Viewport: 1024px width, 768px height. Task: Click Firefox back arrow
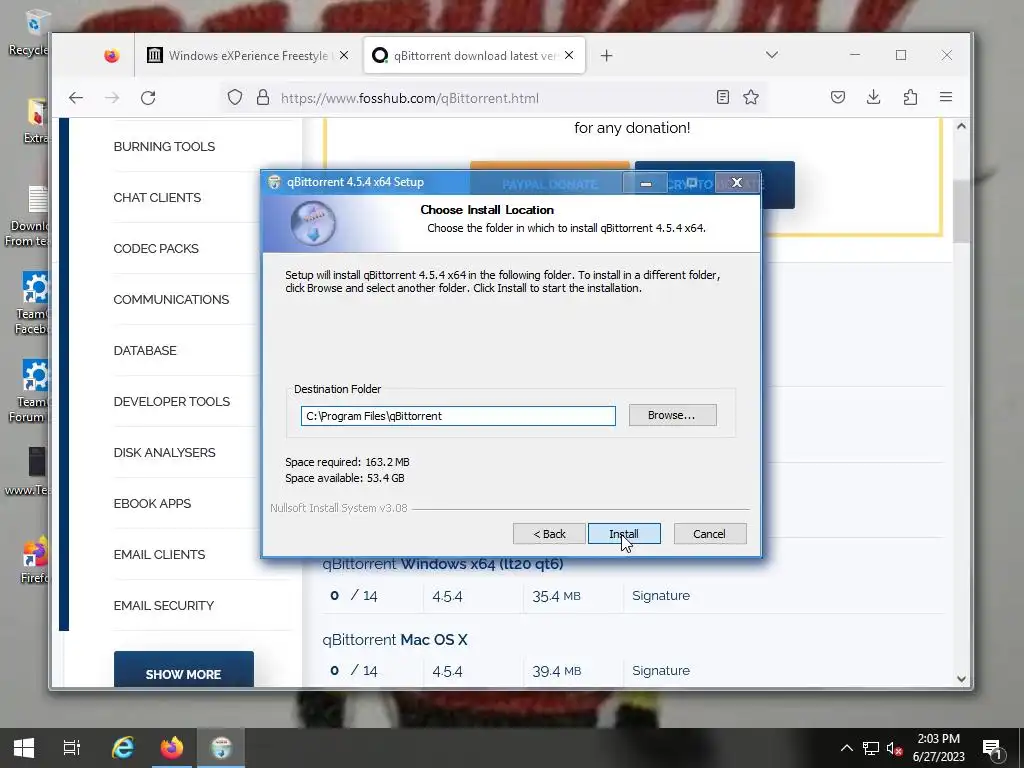[76, 98]
